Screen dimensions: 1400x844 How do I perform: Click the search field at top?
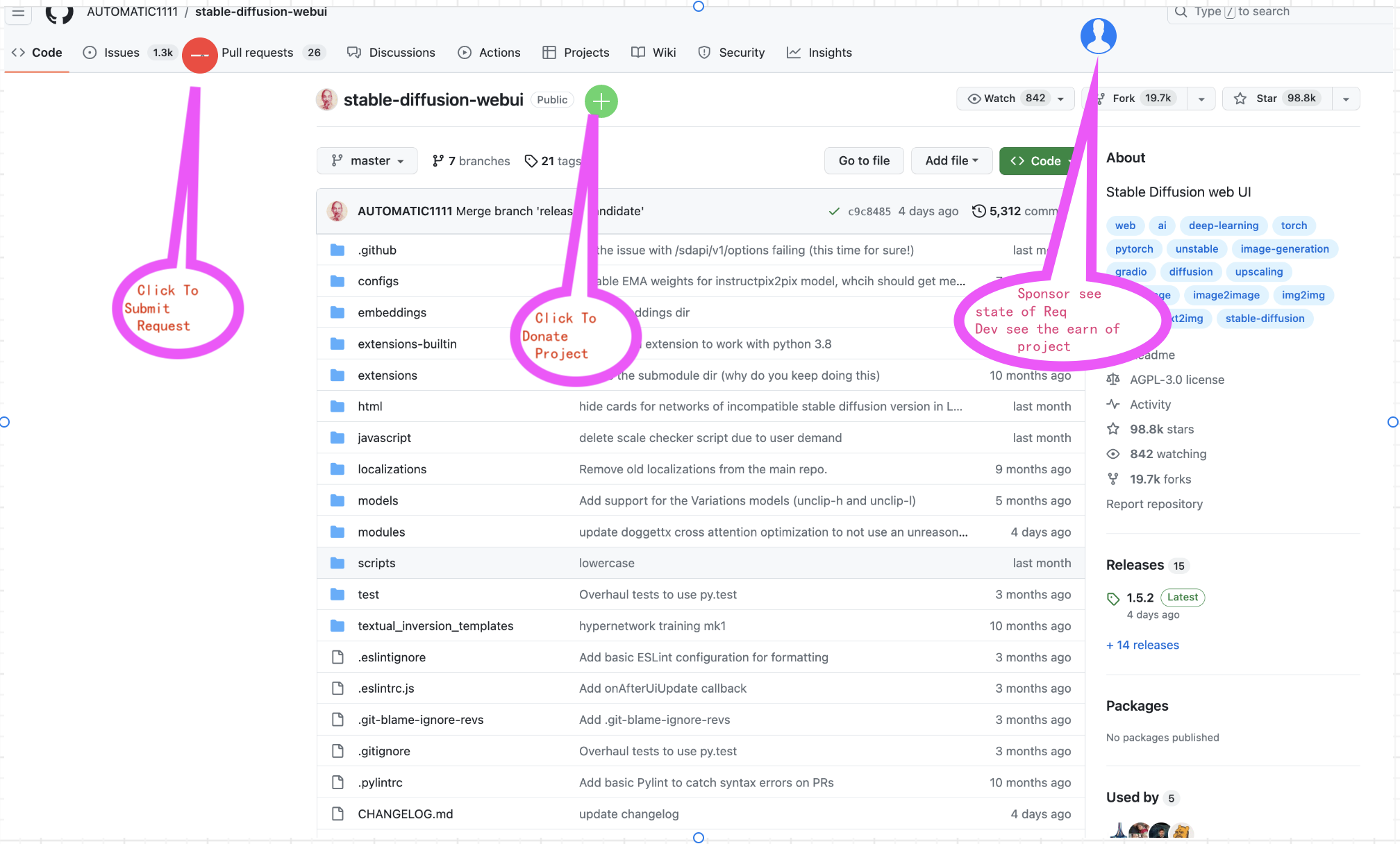1281,12
